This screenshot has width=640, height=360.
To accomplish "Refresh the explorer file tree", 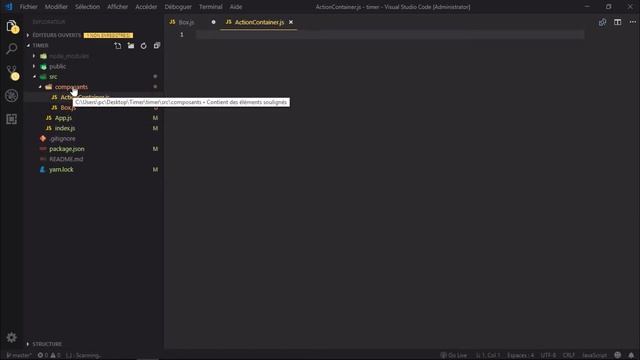I will click(144, 46).
